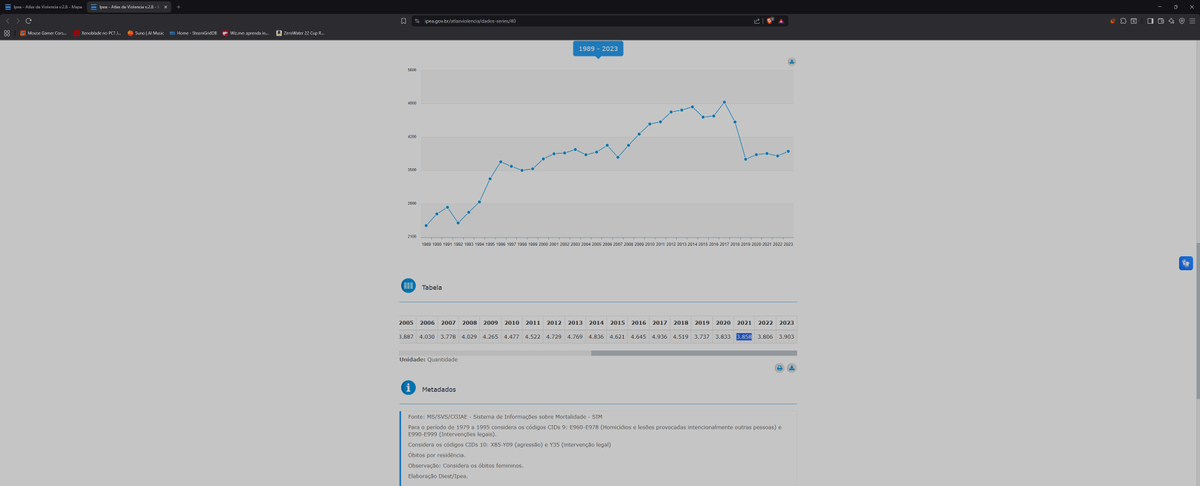Click the '4.030' table cell
The image size is (1200, 486).
[427, 337]
